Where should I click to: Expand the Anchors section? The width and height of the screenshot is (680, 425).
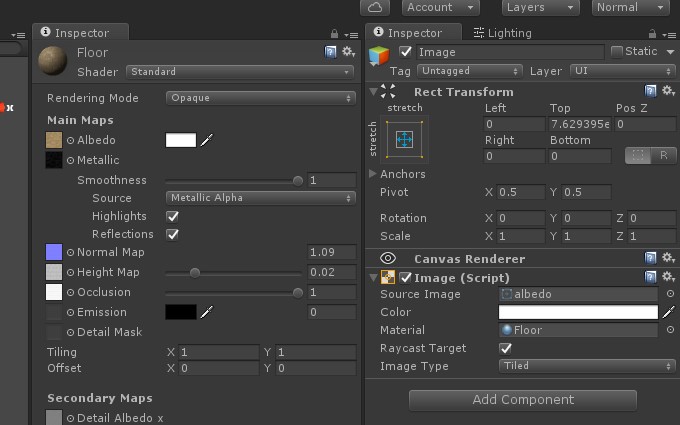point(372,174)
